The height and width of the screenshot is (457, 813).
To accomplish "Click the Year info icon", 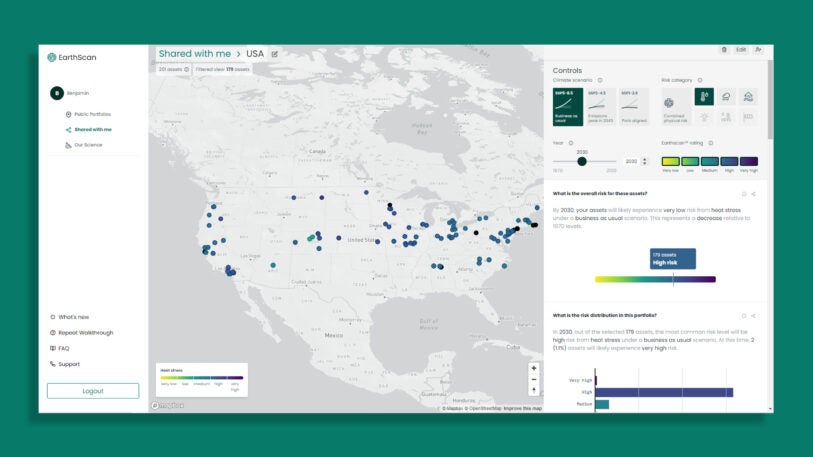I will coord(571,143).
